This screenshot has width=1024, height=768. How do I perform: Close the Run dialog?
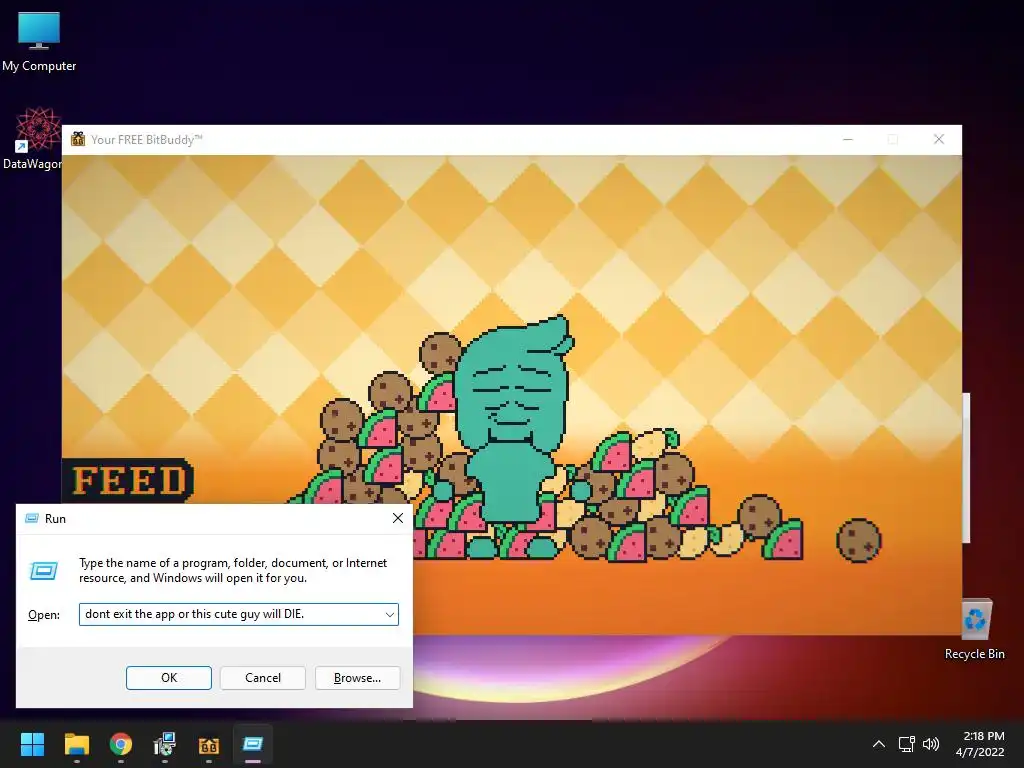click(x=397, y=518)
